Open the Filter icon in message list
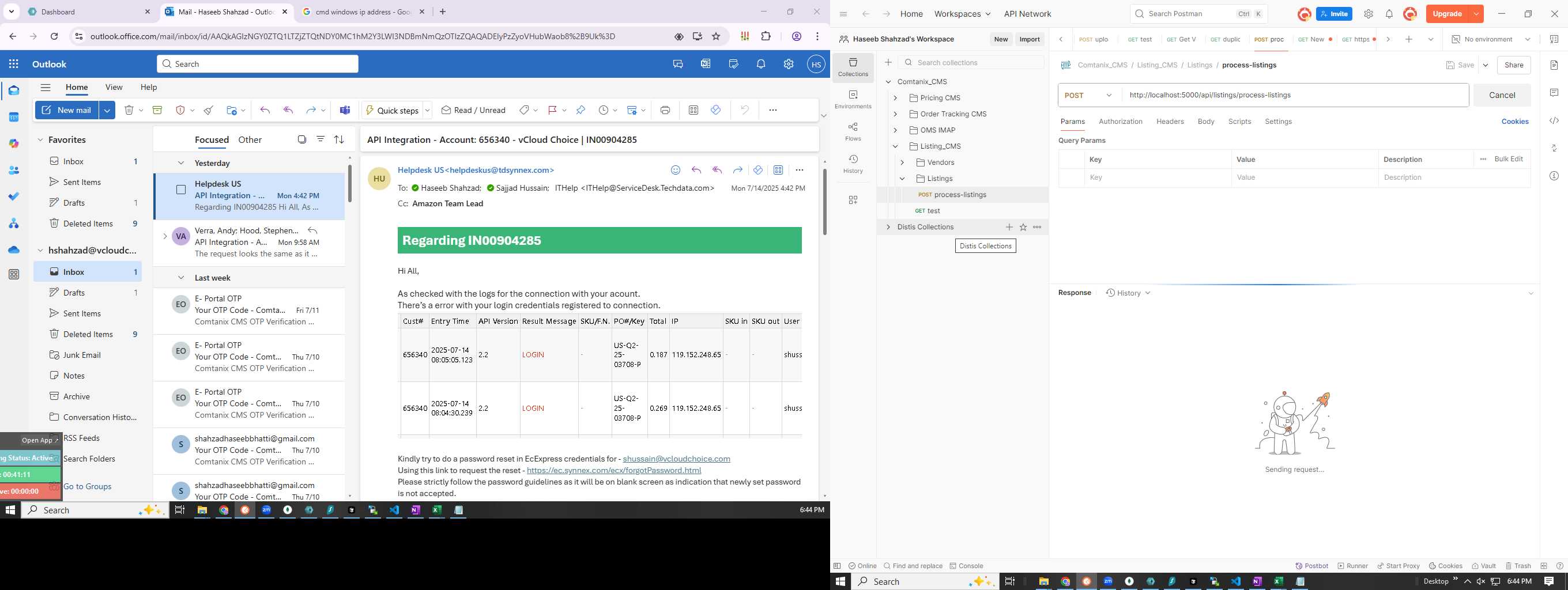Image resolution: width=1568 pixels, height=590 pixels. pyautogui.click(x=320, y=139)
